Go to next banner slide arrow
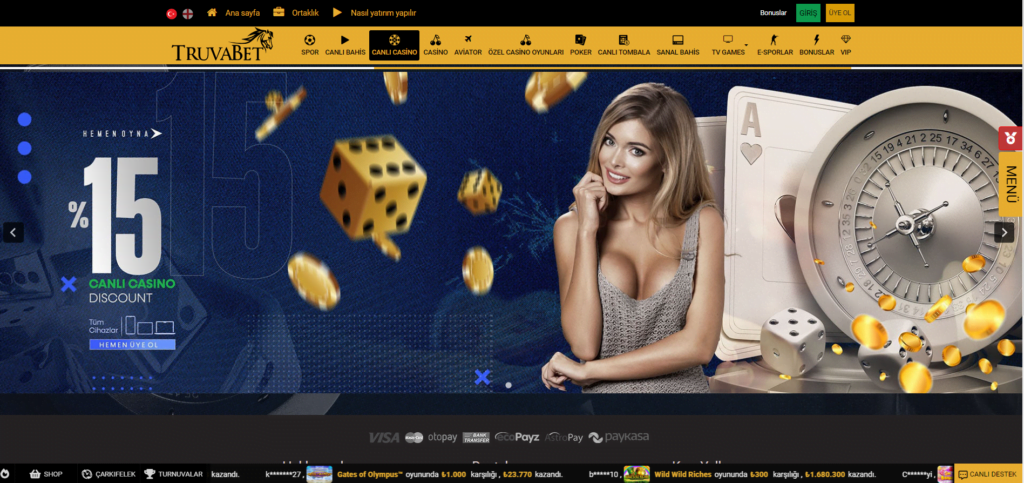1024x483 pixels. [1004, 232]
